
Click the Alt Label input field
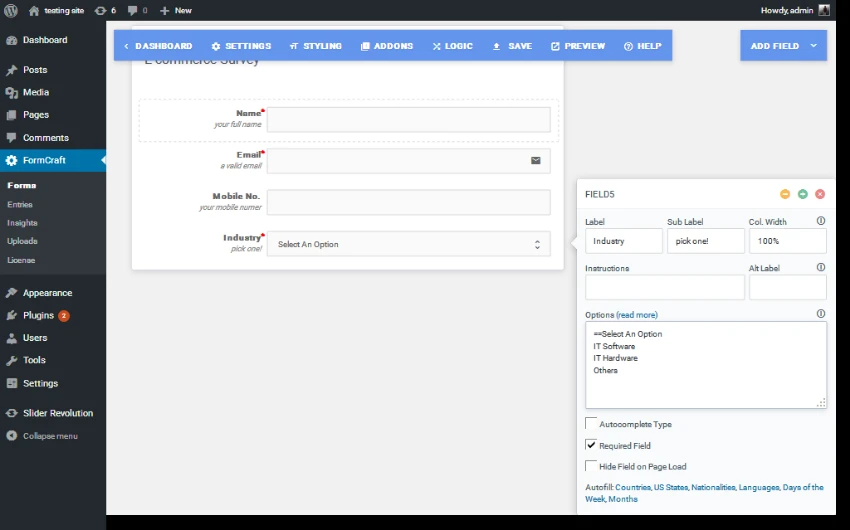click(x=788, y=287)
